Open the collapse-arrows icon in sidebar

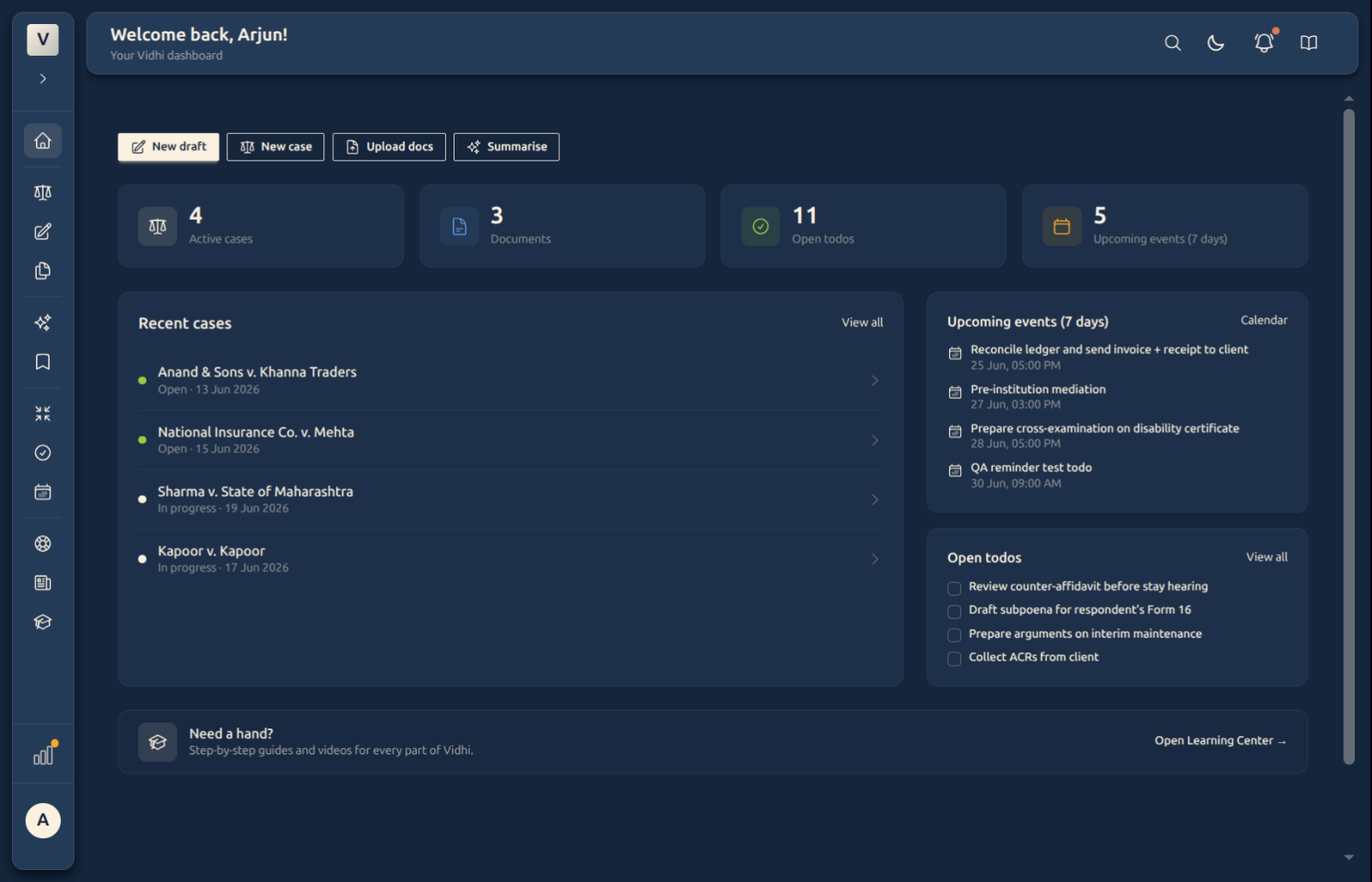click(43, 414)
